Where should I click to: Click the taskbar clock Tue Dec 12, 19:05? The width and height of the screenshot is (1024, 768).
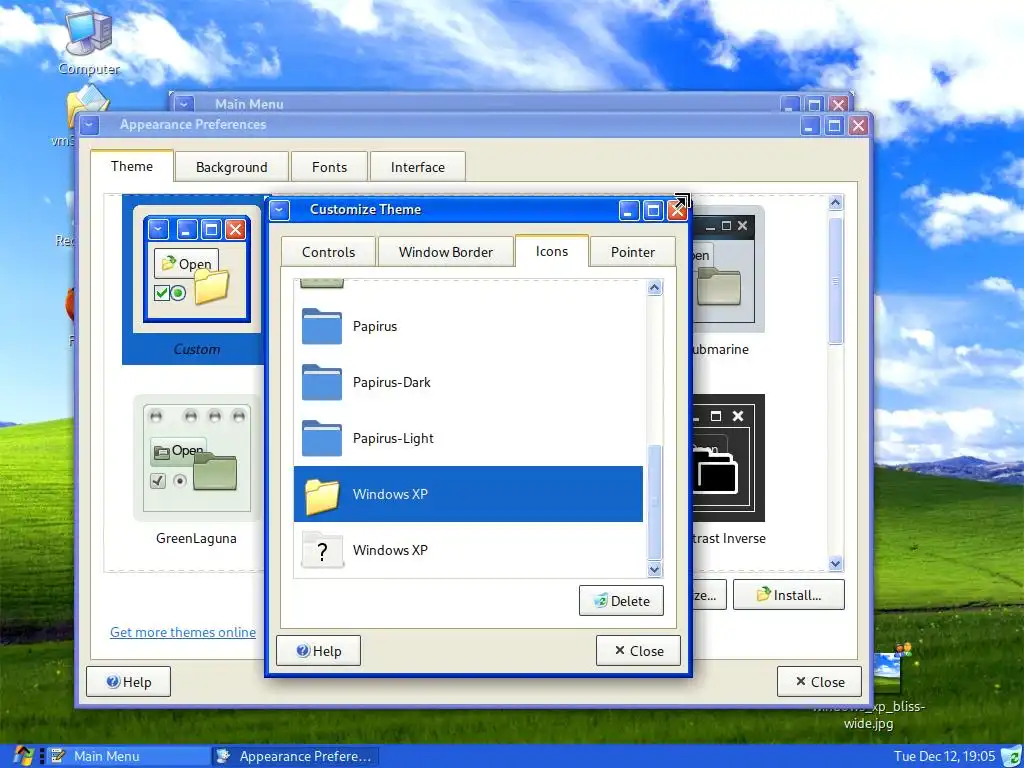point(944,756)
